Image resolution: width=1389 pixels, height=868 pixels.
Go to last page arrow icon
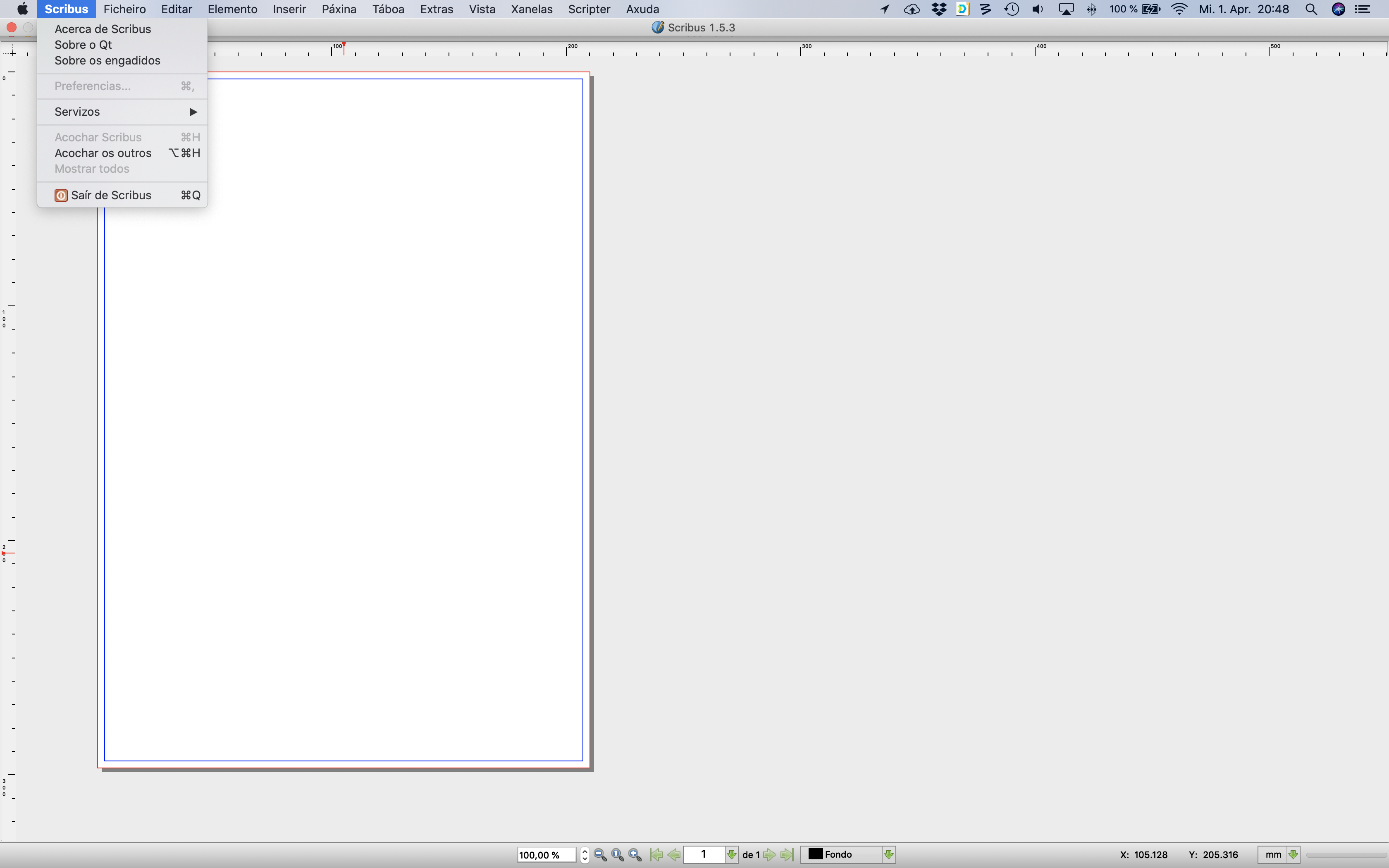pyautogui.click(x=787, y=854)
